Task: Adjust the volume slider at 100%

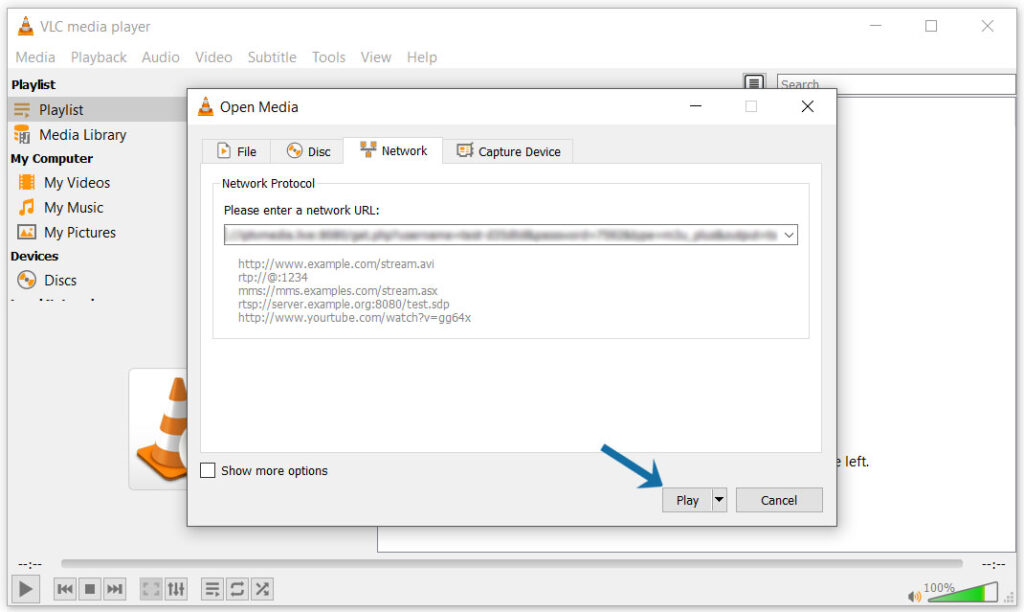Action: pos(961,592)
